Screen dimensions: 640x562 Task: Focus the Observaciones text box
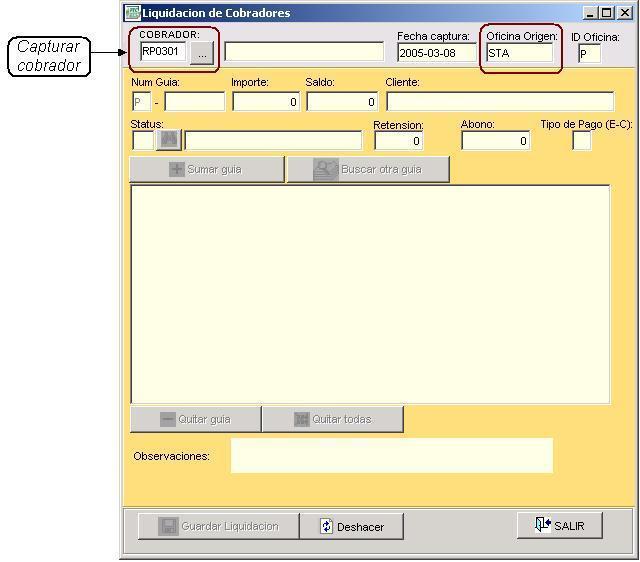pyautogui.click(x=391, y=455)
